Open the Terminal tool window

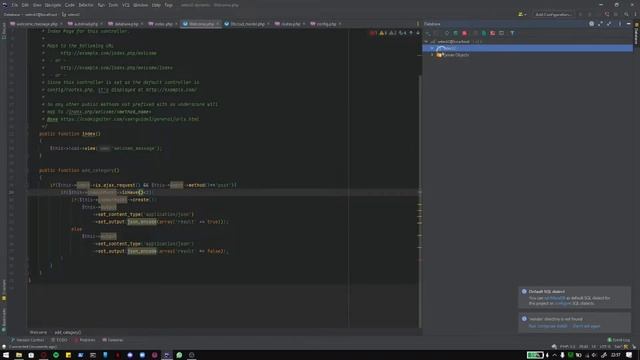click(113, 340)
